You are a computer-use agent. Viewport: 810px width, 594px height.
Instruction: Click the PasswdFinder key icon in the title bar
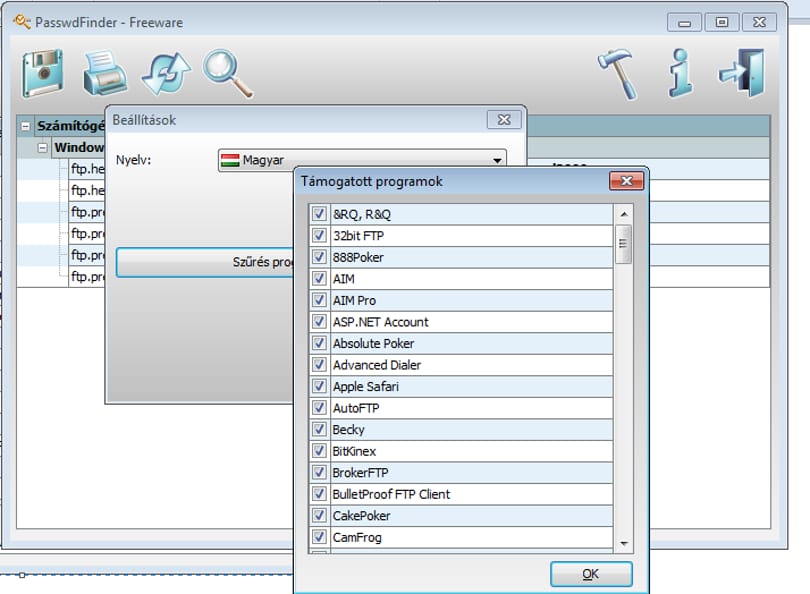point(22,22)
